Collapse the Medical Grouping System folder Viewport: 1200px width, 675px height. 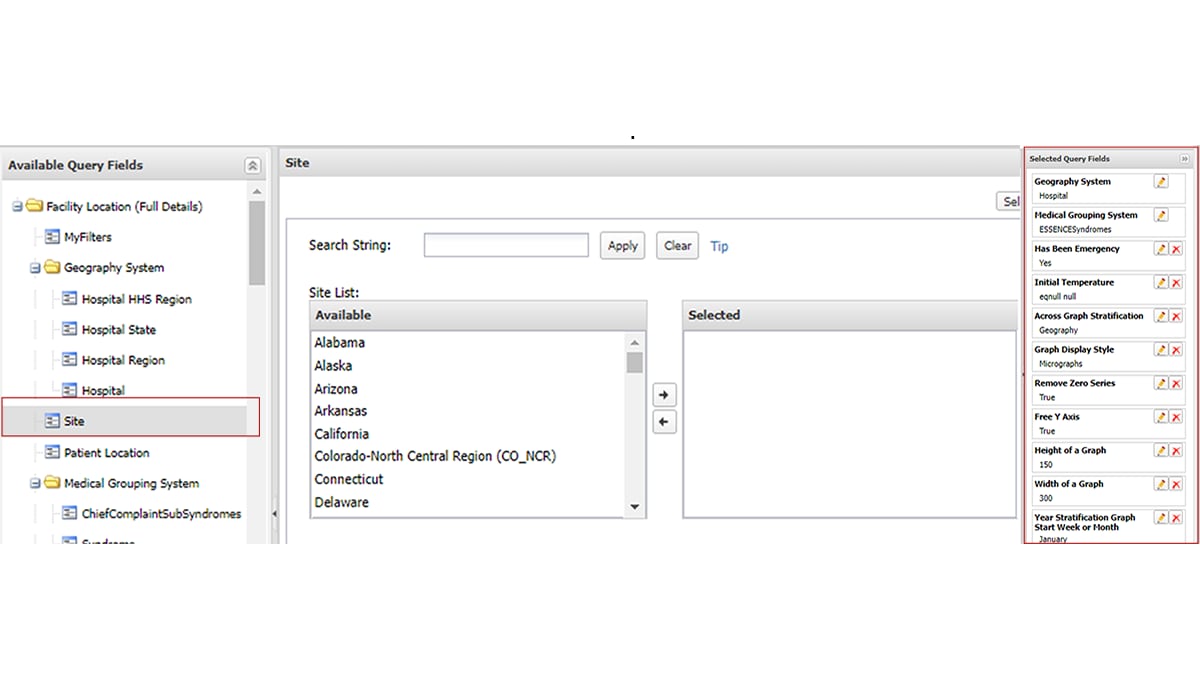35,484
